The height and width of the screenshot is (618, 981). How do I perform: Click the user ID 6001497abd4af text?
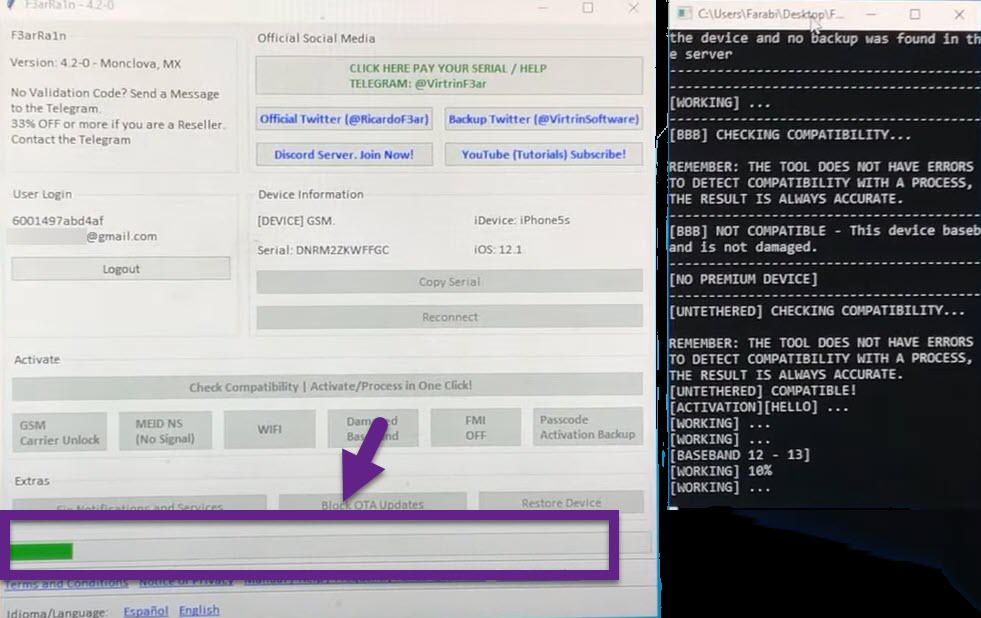click(x=58, y=221)
